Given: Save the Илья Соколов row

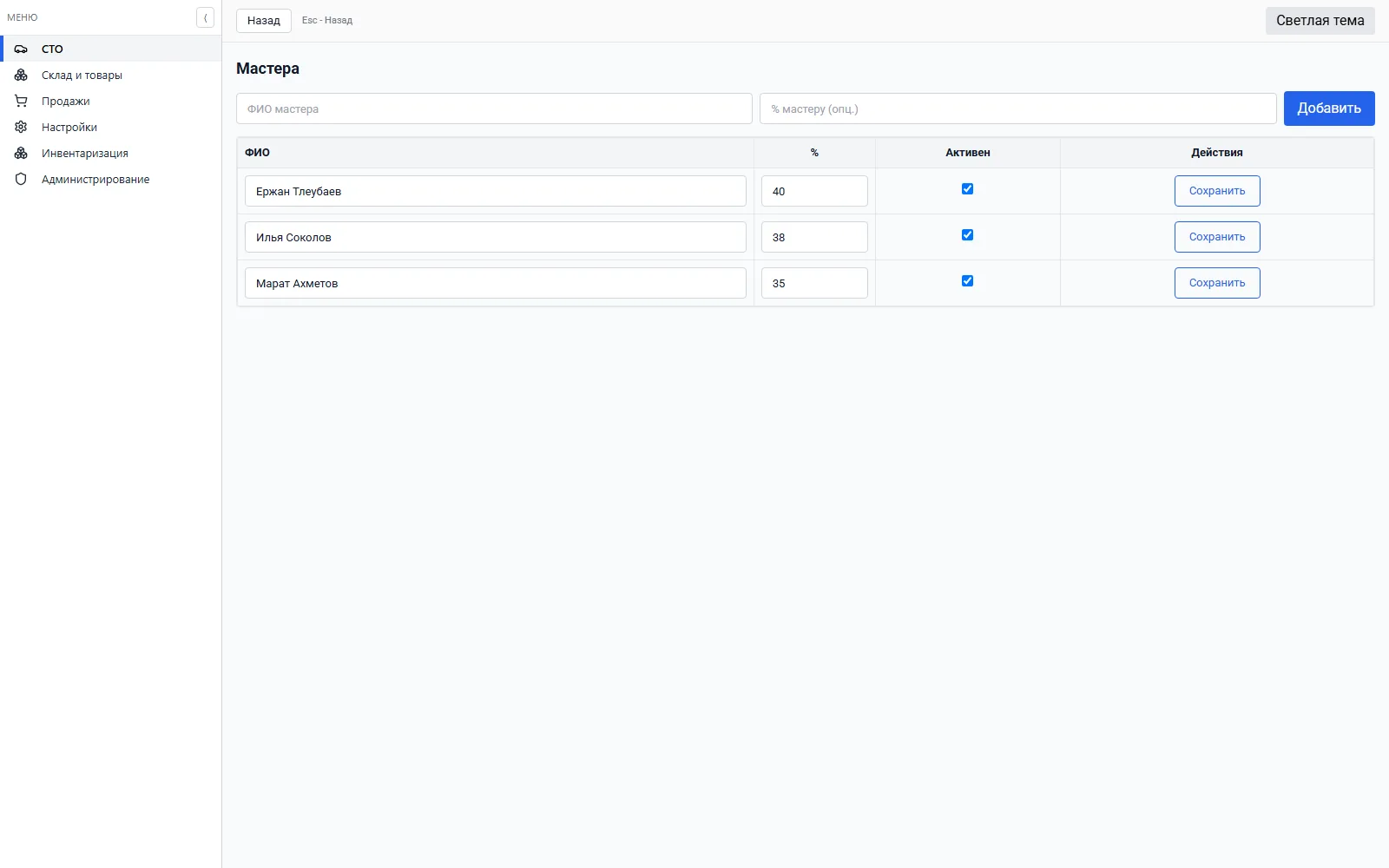Looking at the screenshot, I should click(1217, 237).
